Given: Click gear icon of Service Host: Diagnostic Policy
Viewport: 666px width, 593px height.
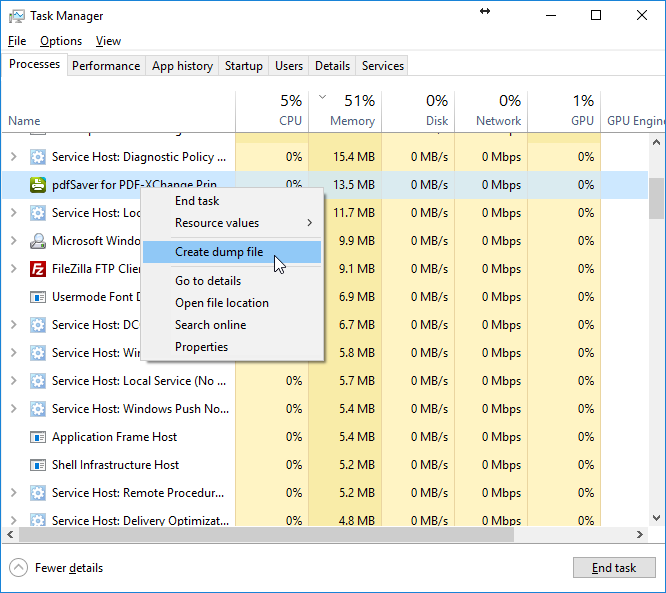Looking at the screenshot, I should [38, 157].
